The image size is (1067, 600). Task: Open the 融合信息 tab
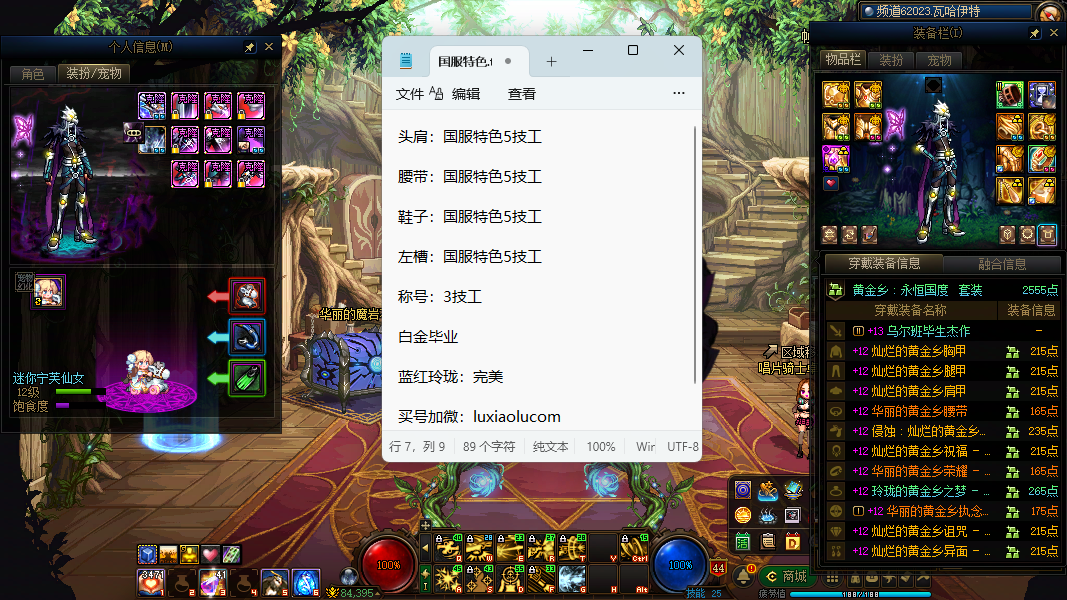click(x=1000, y=264)
